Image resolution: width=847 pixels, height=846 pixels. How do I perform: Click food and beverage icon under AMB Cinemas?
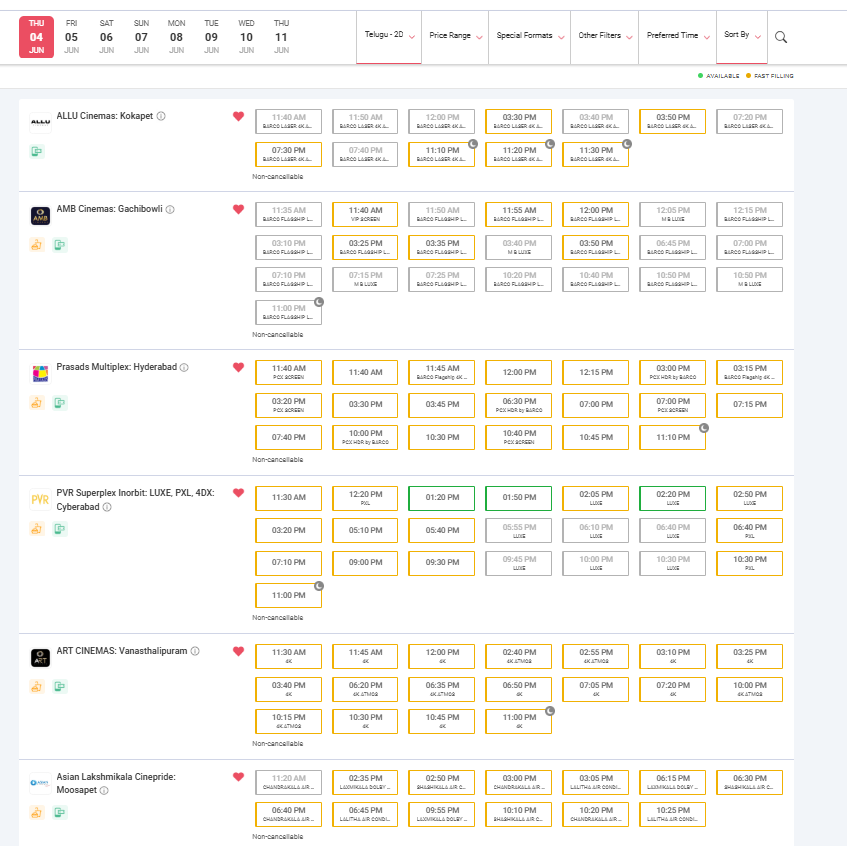tap(37, 245)
